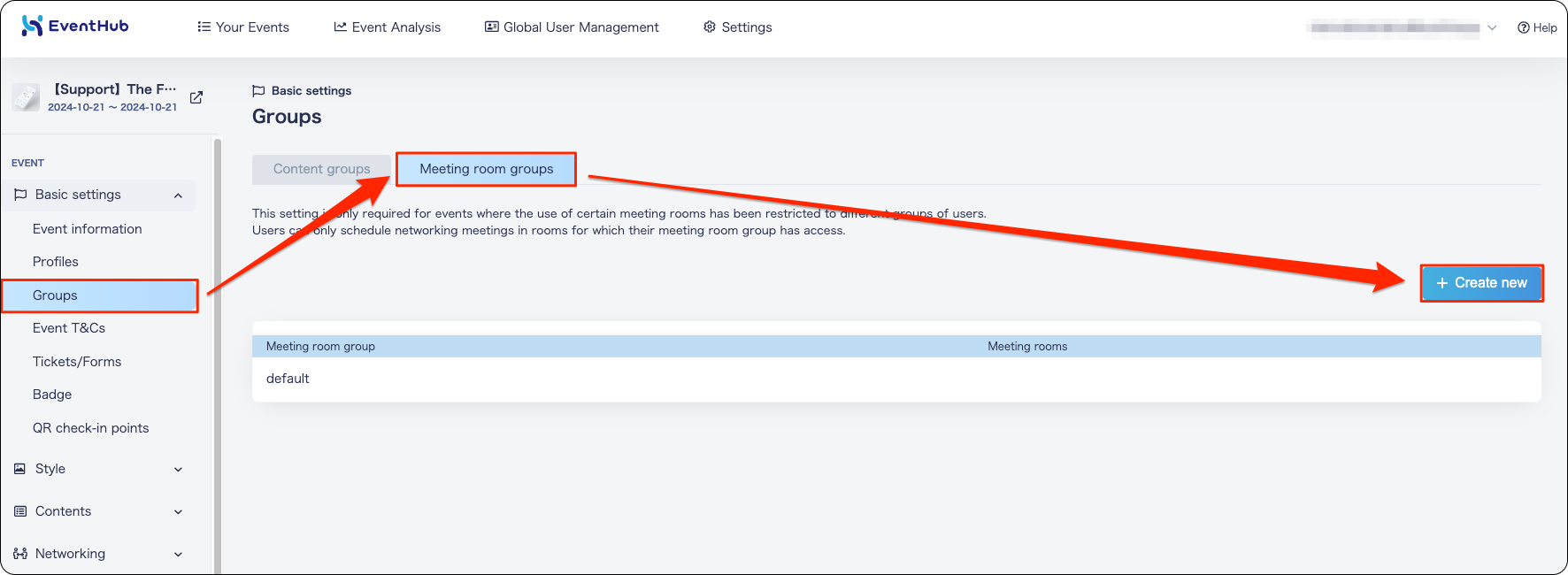1568x575 pixels.
Task: Click the Global User Management card icon
Action: click(x=492, y=27)
